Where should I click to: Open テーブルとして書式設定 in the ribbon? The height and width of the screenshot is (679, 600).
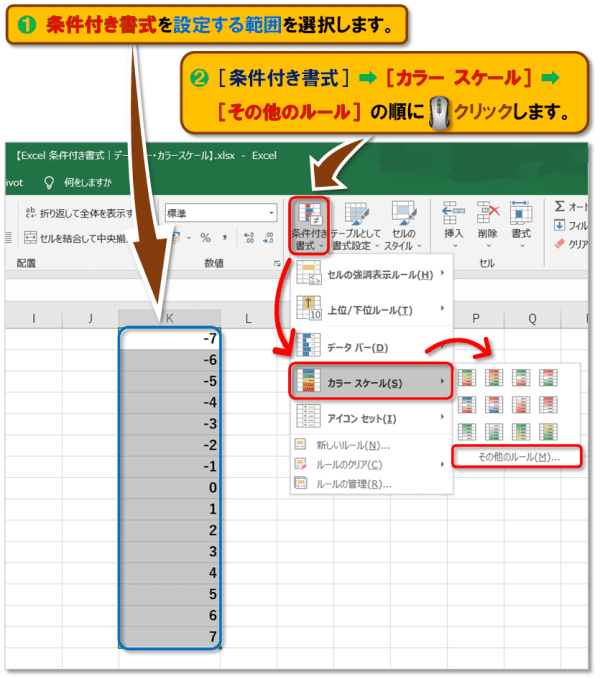(356, 225)
